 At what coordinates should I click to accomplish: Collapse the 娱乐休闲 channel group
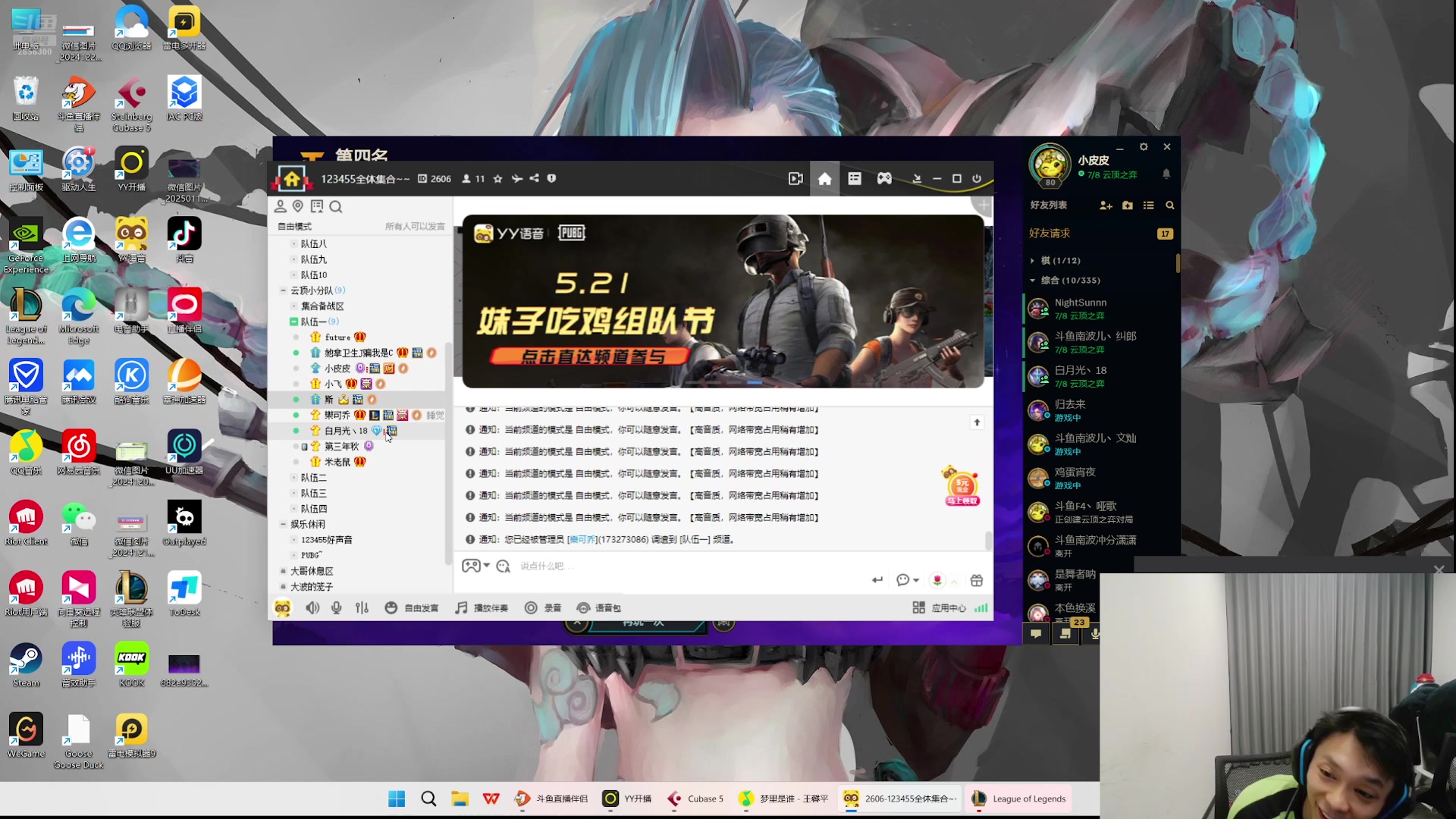point(283,524)
